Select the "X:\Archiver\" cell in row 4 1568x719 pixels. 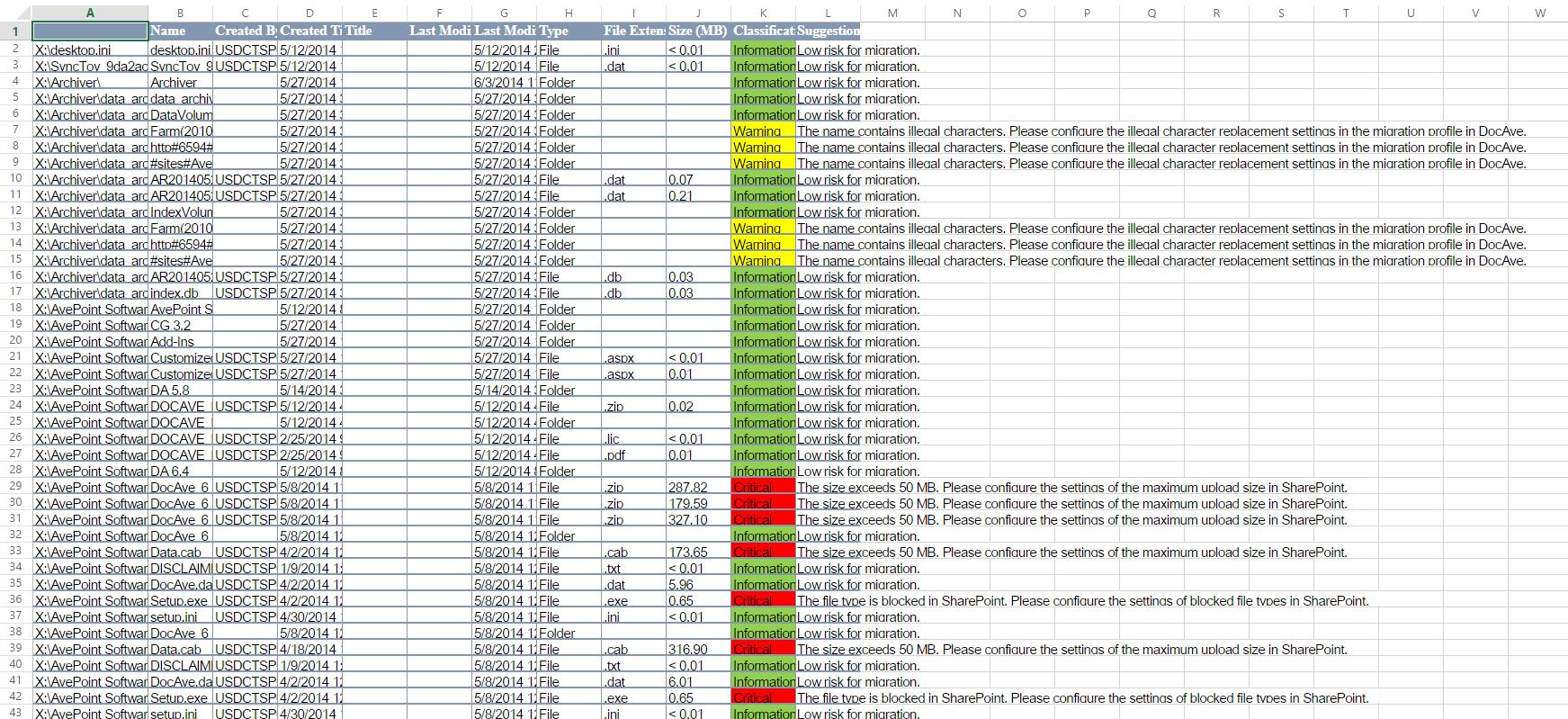(90, 82)
